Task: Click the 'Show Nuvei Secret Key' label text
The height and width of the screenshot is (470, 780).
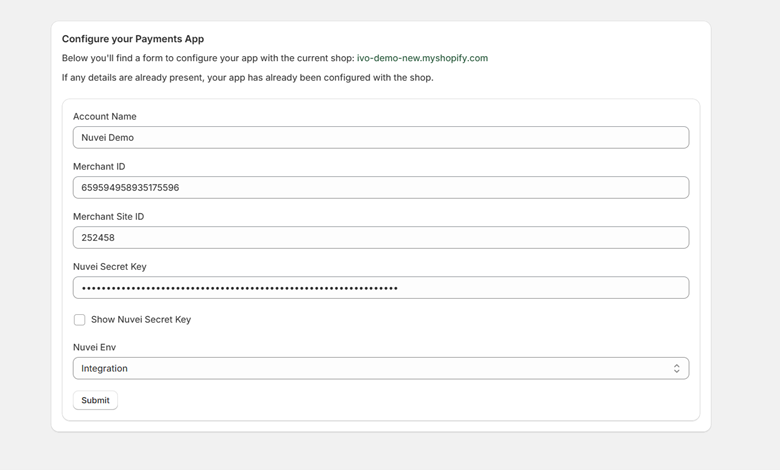Action: coord(141,320)
